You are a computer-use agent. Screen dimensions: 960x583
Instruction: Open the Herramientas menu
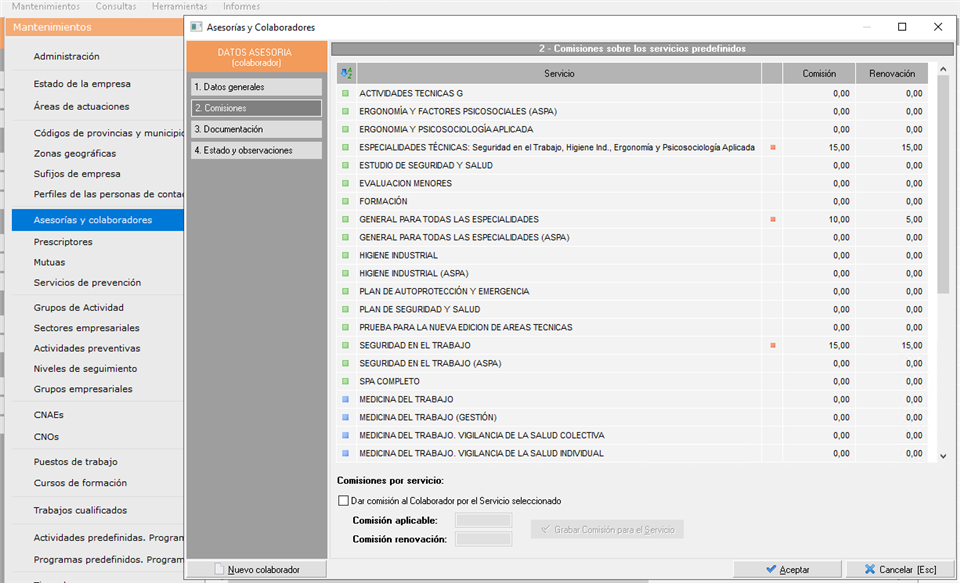(x=179, y=6)
